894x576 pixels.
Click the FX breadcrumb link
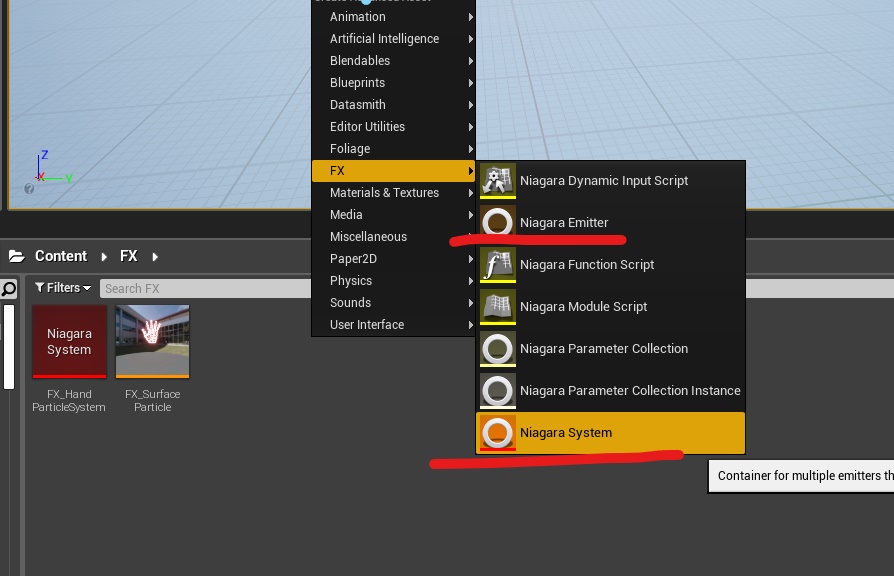click(129, 256)
